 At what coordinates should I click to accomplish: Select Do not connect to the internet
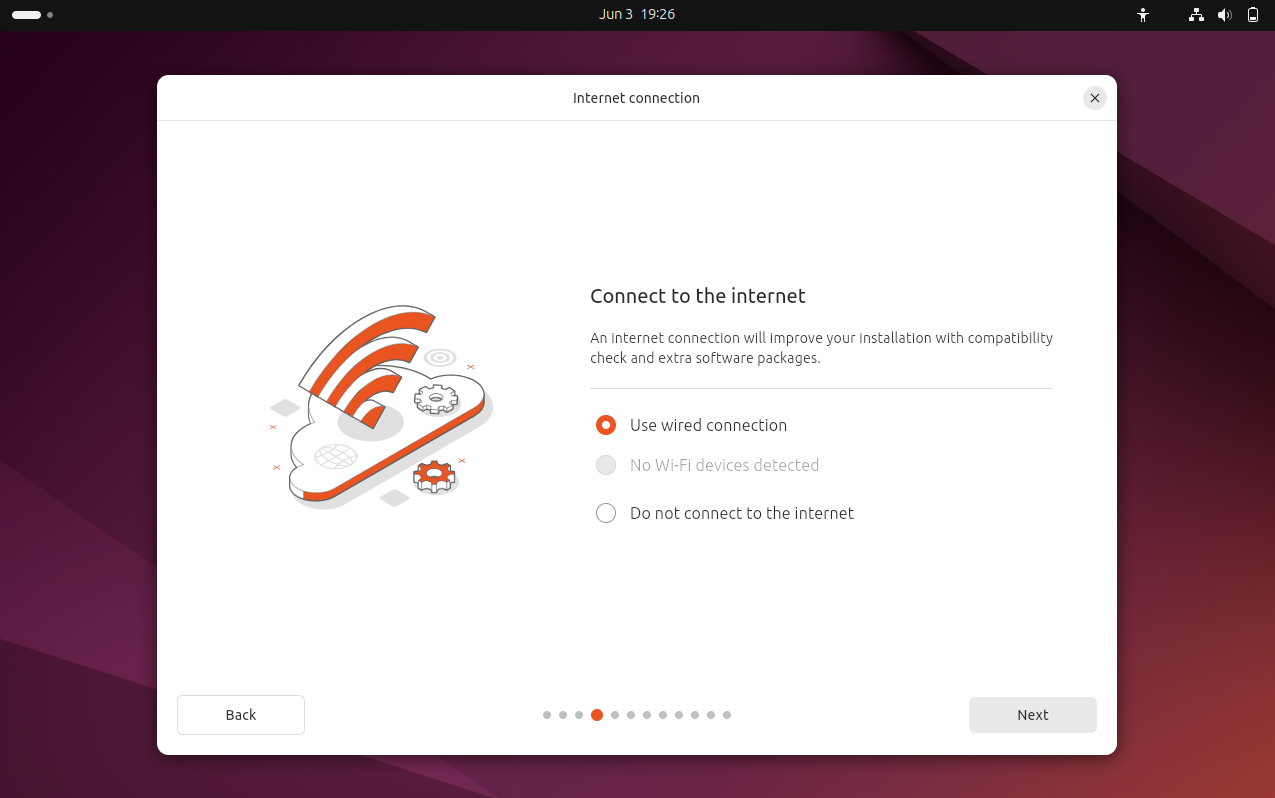(606, 513)
